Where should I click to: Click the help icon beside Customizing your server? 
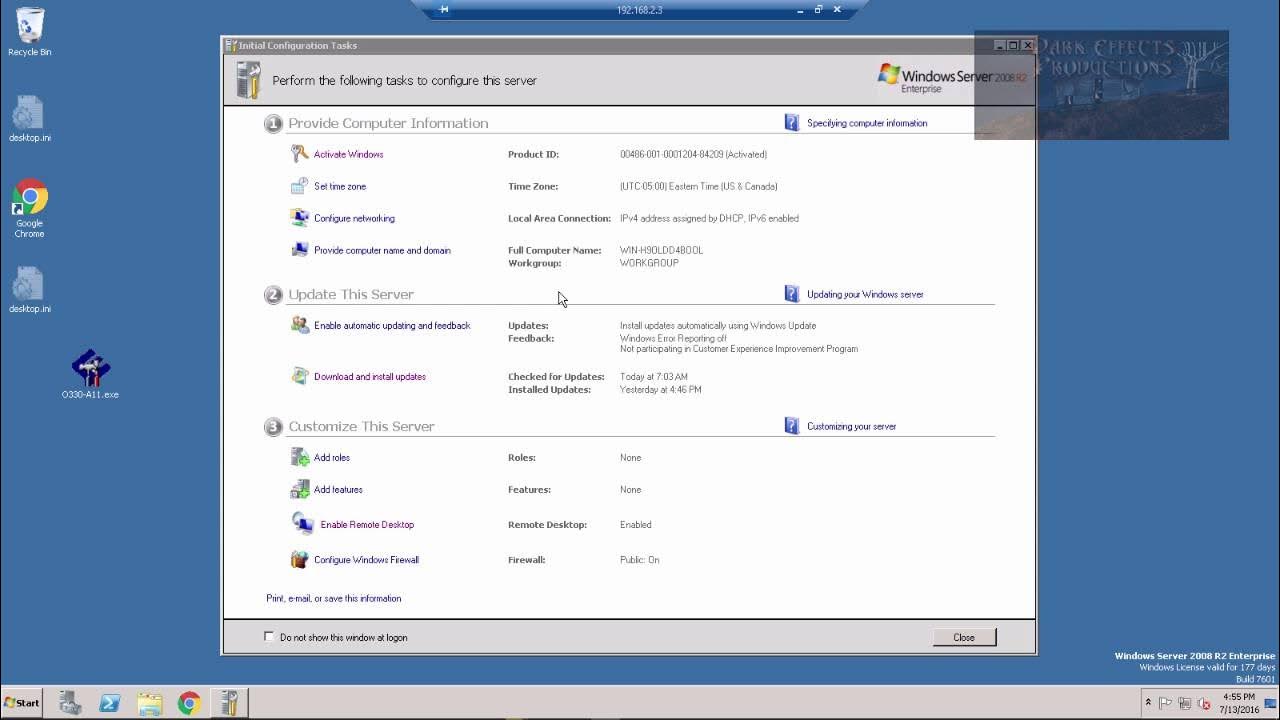pos(792,426)
